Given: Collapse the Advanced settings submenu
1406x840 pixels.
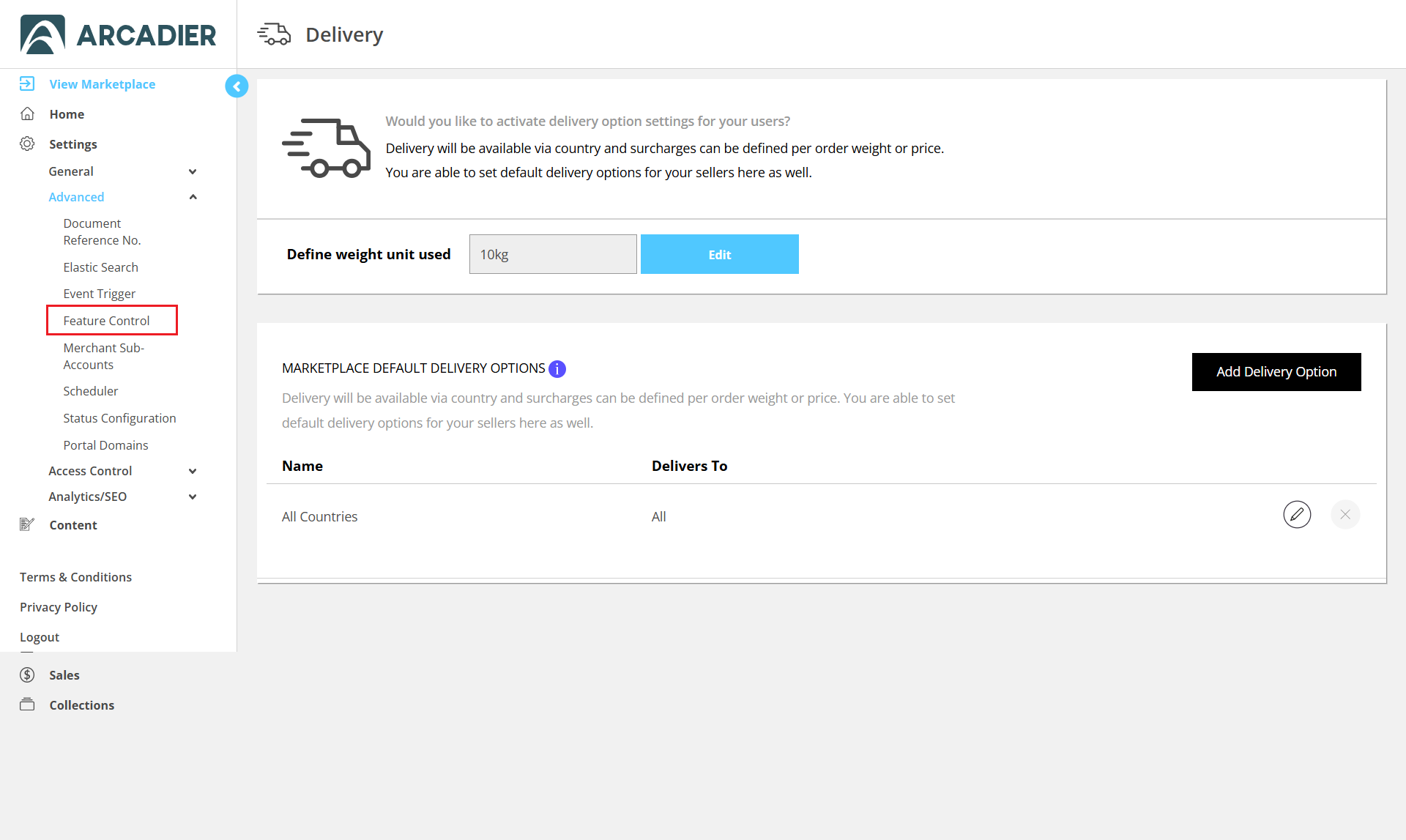Looking at the screenshot, I should click(x=193, y=197).
